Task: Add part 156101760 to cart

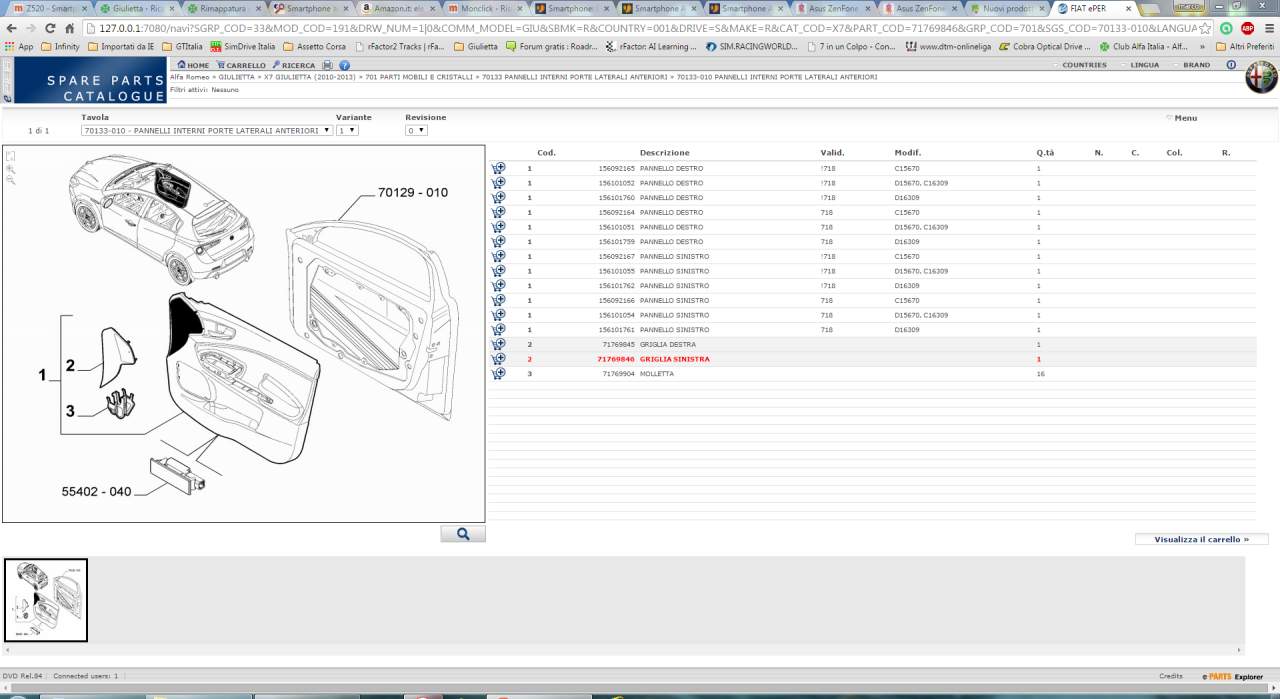Action: (x=498, y=197)
